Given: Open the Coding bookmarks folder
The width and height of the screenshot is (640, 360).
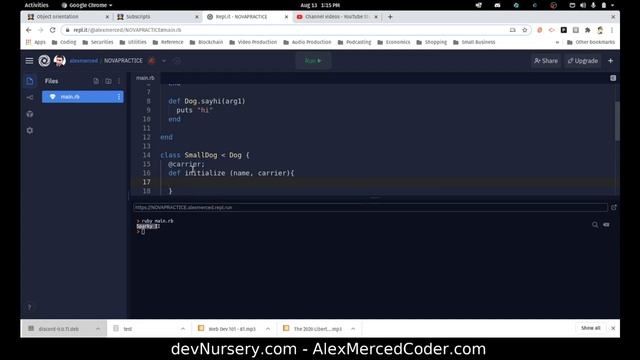Looking at the screenshot, I should (64, 42).
